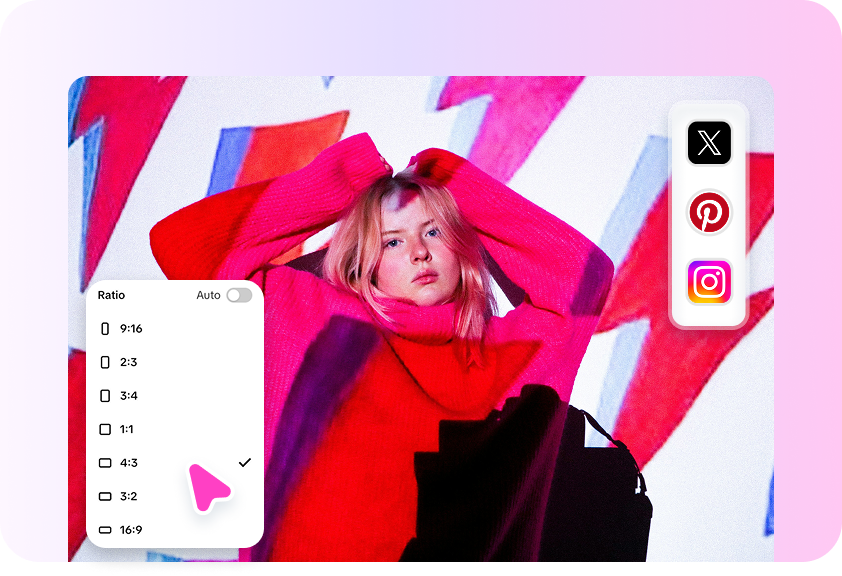
Task: Click the frame icon beside 3:4
Action: coord(106,395)
